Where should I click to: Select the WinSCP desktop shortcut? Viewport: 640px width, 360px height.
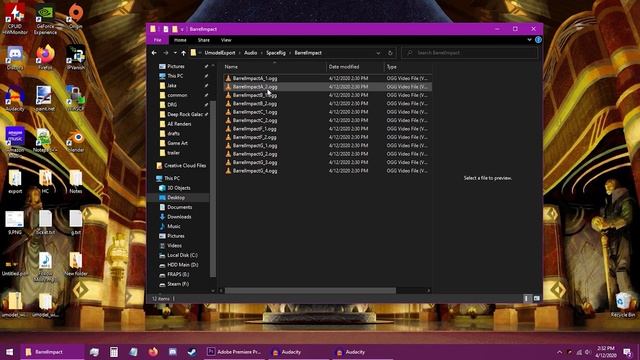pos(76,99)
